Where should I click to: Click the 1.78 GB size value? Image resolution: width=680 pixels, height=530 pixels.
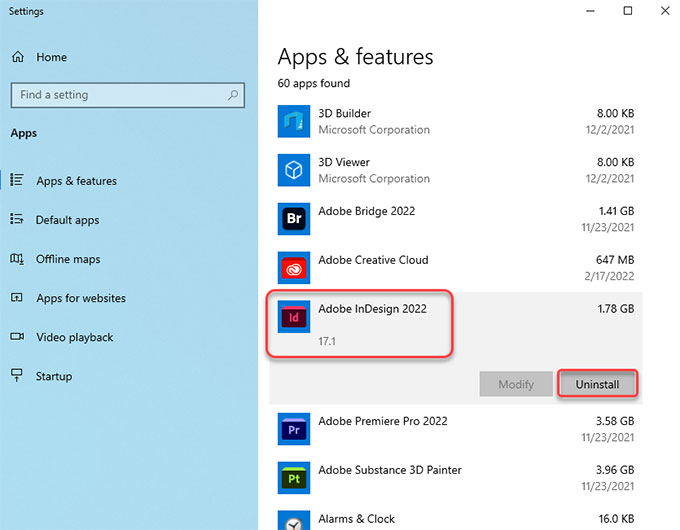click(616, 309)
